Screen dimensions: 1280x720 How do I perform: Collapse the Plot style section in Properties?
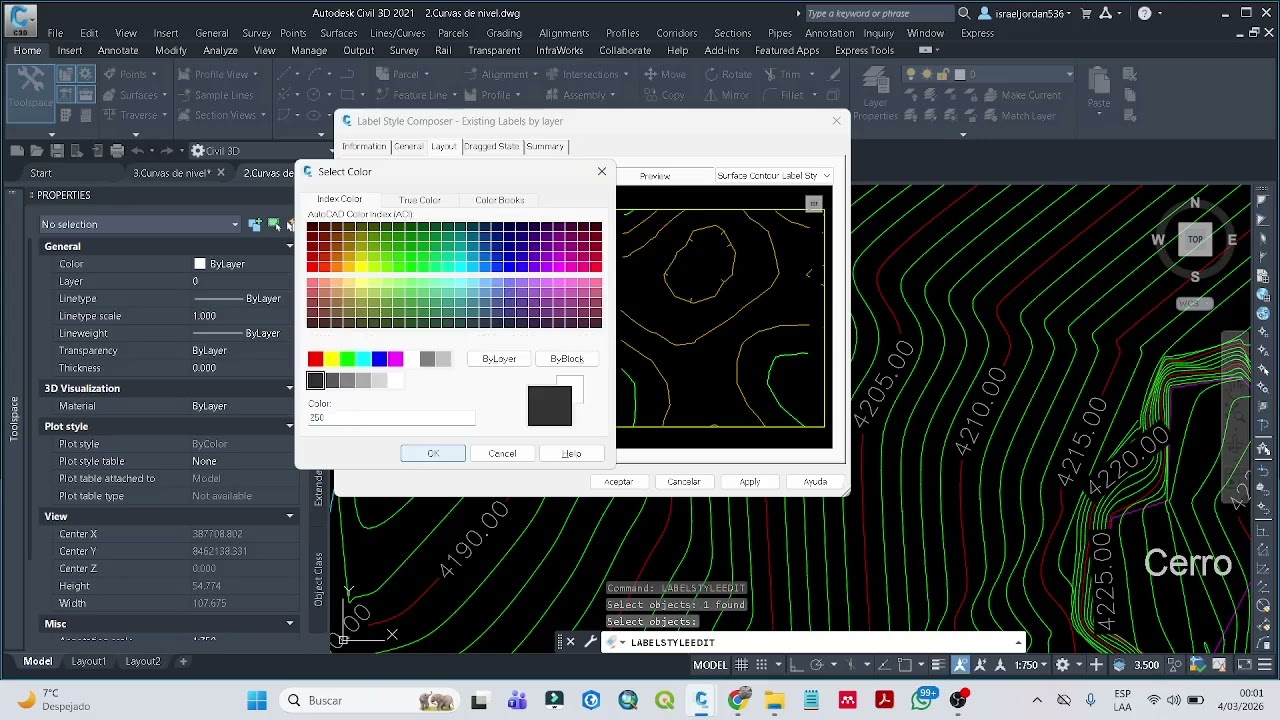click(x=290, y=426)
